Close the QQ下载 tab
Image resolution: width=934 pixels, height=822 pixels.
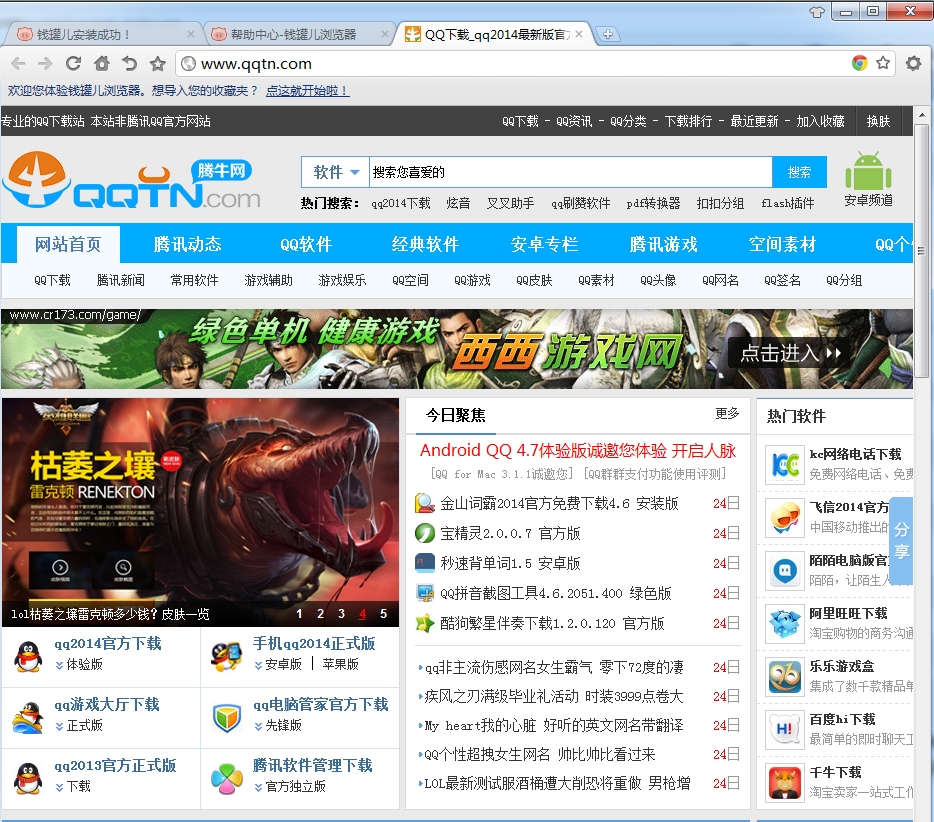pyautogui.click(x=580, y=34)
